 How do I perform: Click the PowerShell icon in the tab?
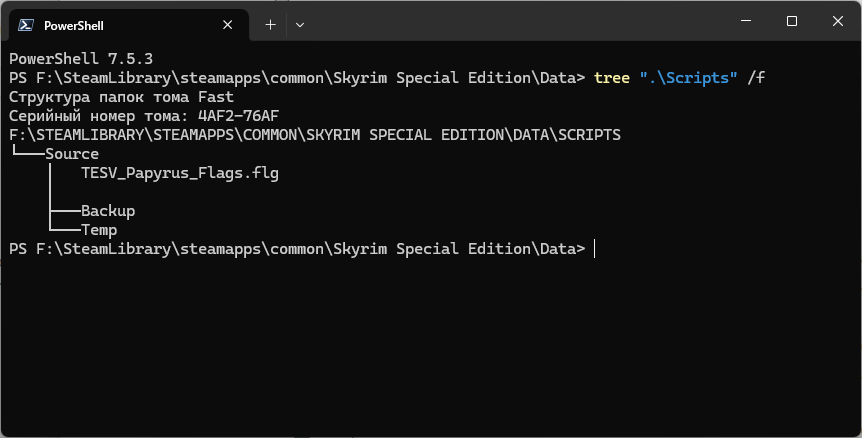(26, 25)
